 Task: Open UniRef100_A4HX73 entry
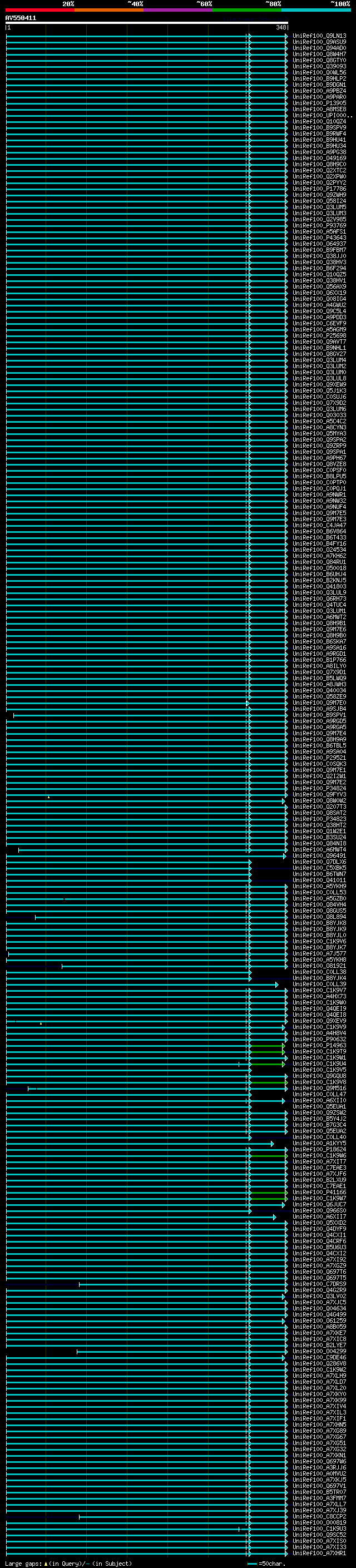click(319, 996)
